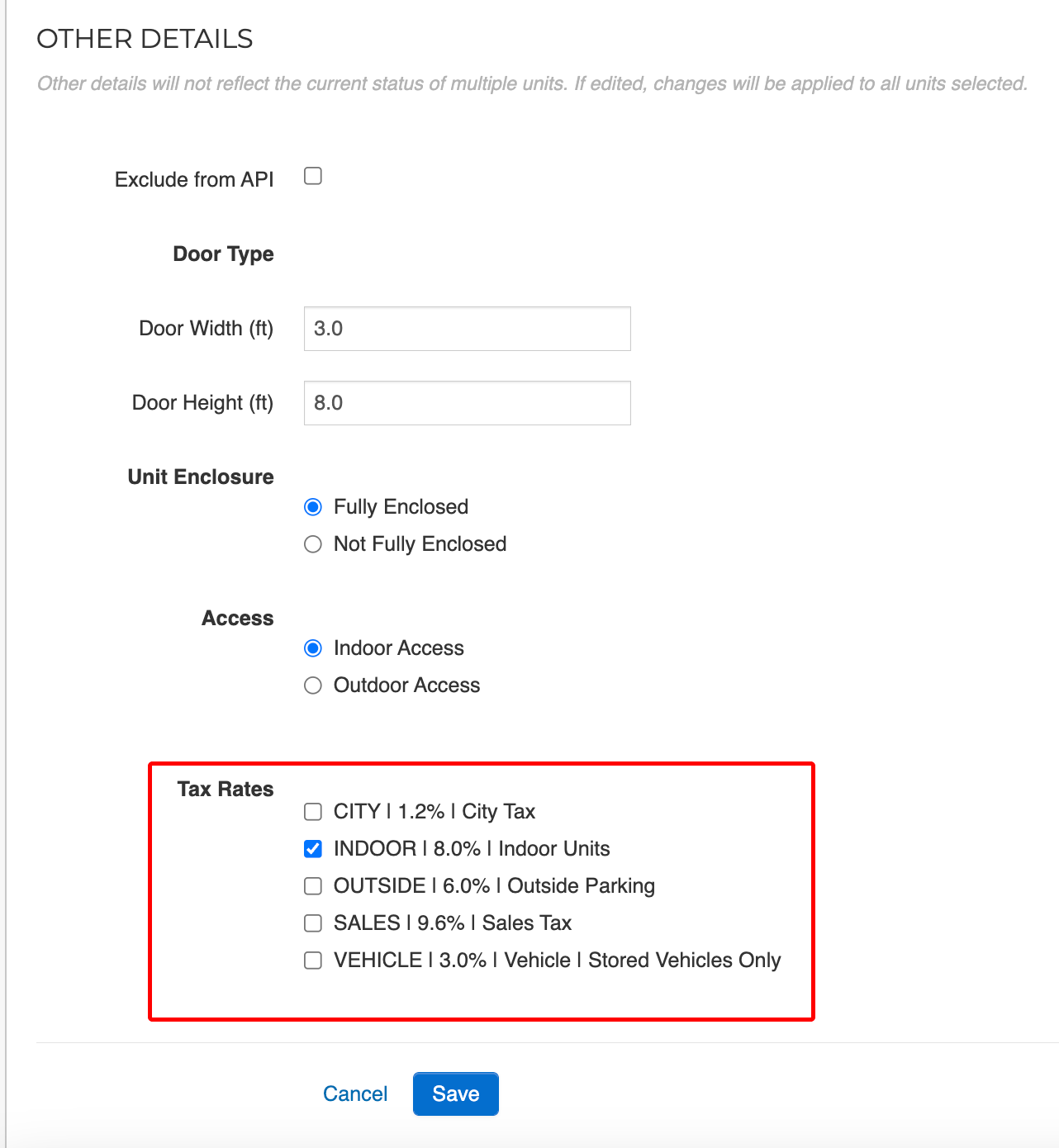
Task: Choose Outdoor Access radio button
Action: (x=313, y=685)
